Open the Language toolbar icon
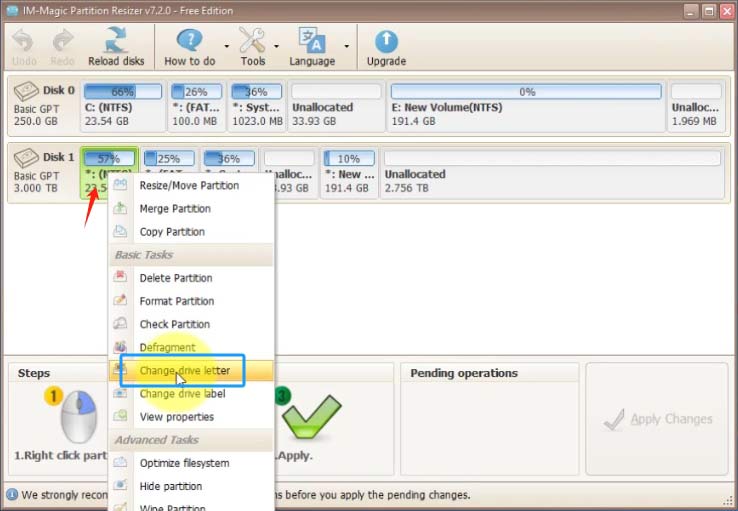Viewport: 738px width, 511px height. point(312,40)
